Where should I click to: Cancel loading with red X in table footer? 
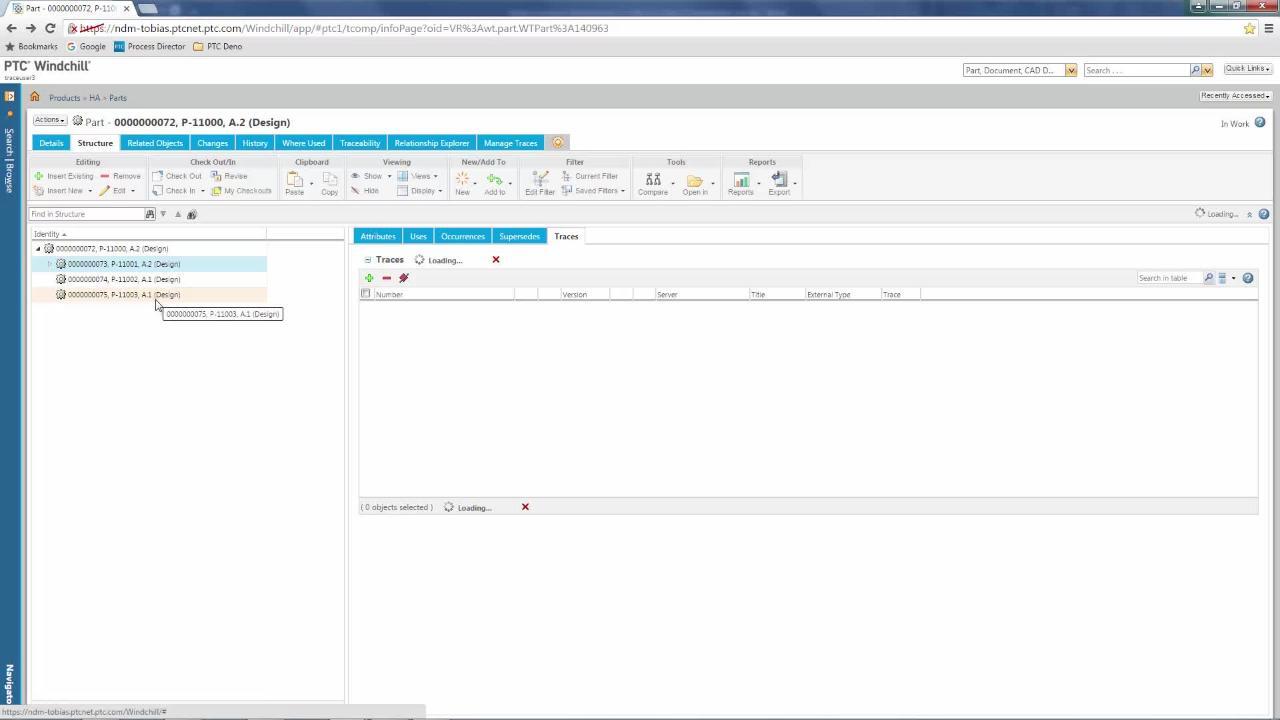pos(525,507)
